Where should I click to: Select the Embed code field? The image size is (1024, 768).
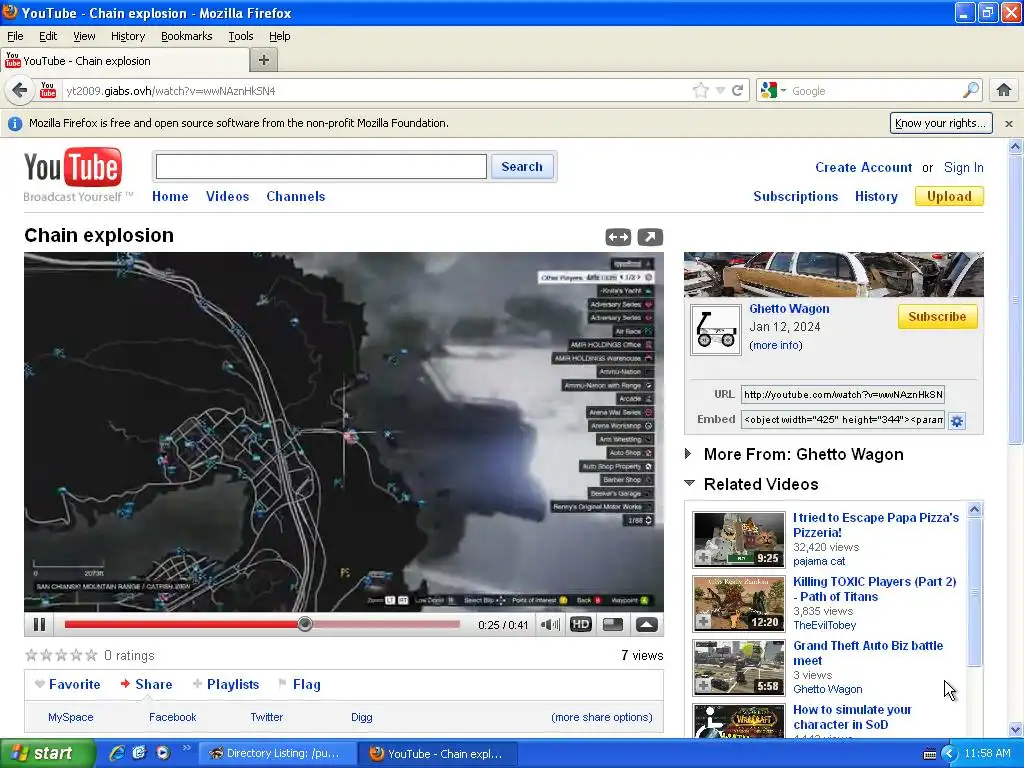click(842, 419)
